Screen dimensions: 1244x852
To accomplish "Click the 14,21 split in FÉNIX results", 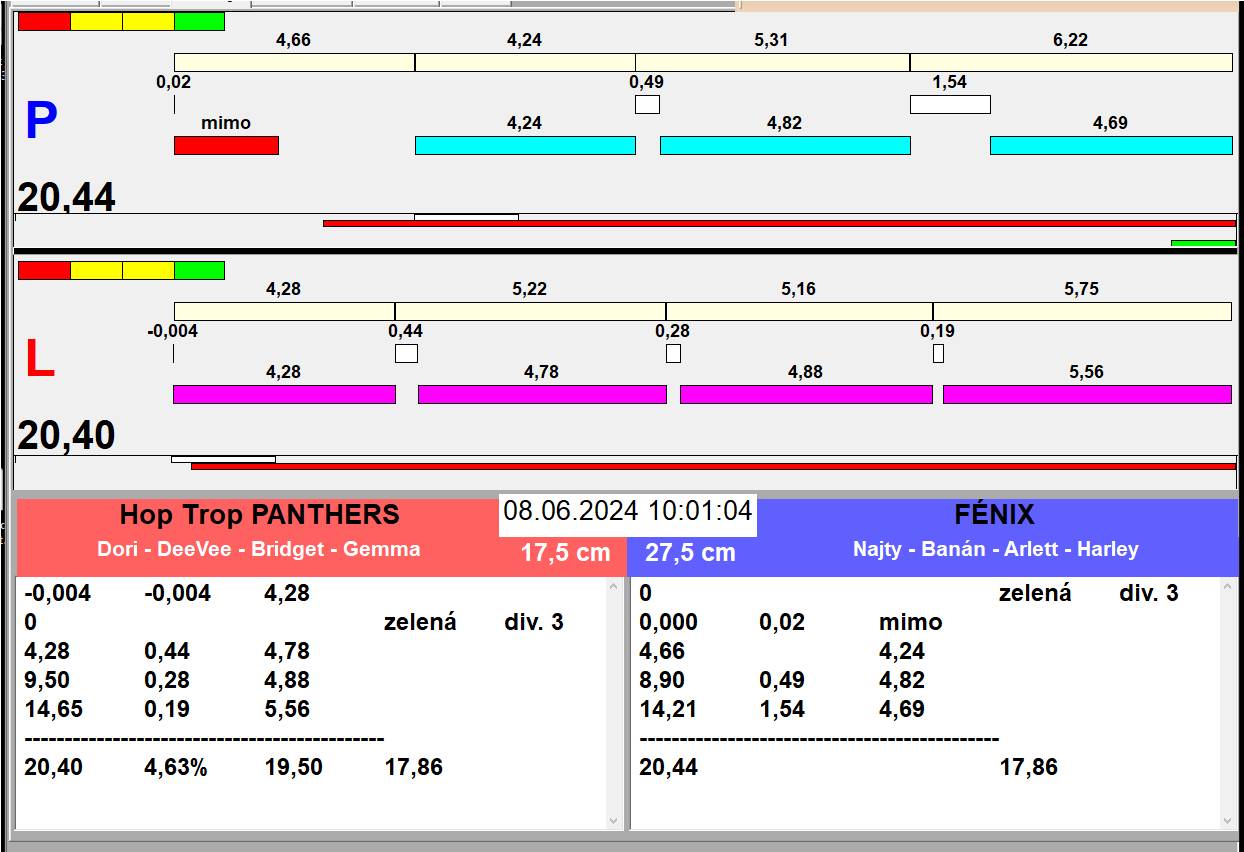I will (668, 709).
